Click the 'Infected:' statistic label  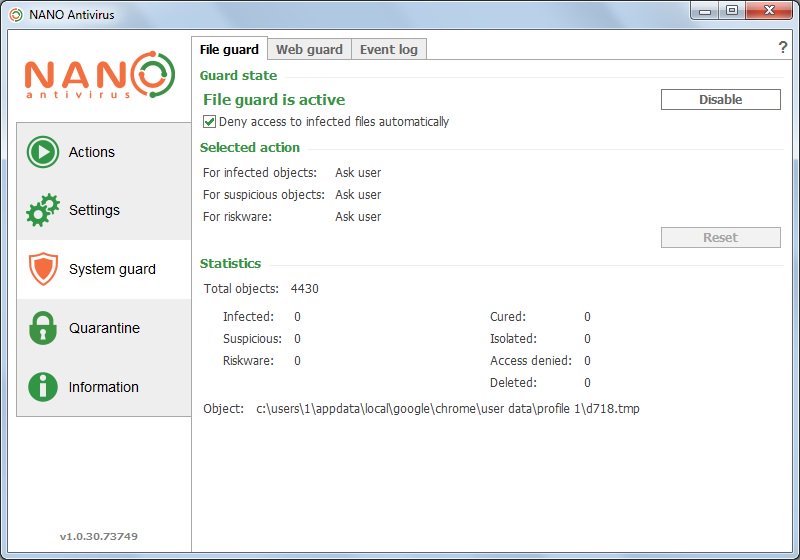pyautogui.click(x=248, y=317)
